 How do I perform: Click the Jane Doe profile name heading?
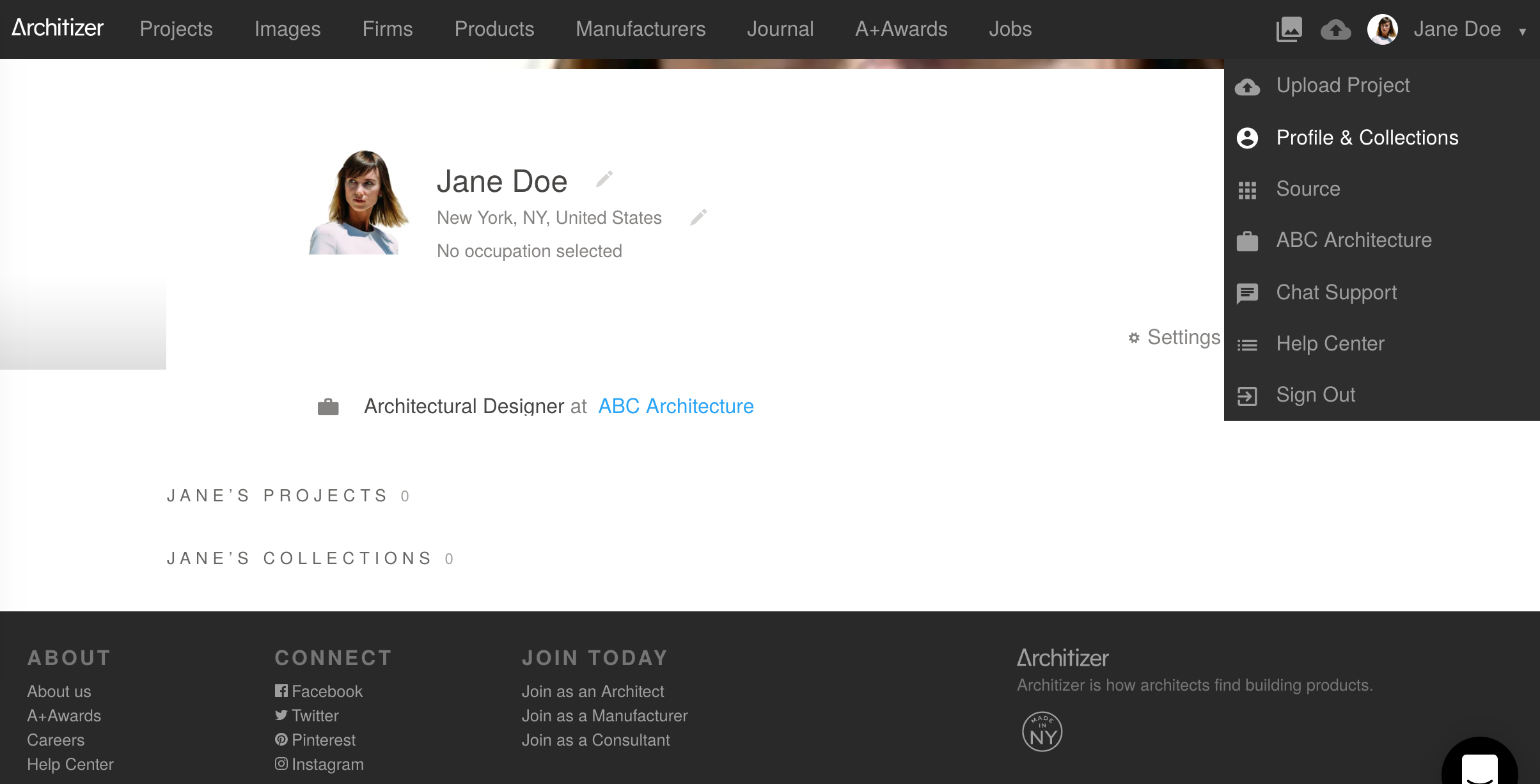pos(502,182)
